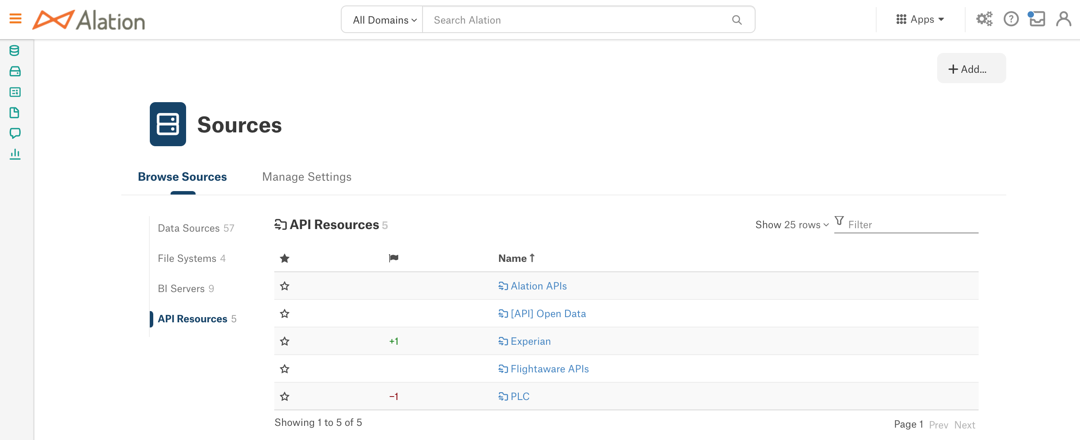1080x440 pixels.
Task: Focus the Search Alation field
Action: 579,20
